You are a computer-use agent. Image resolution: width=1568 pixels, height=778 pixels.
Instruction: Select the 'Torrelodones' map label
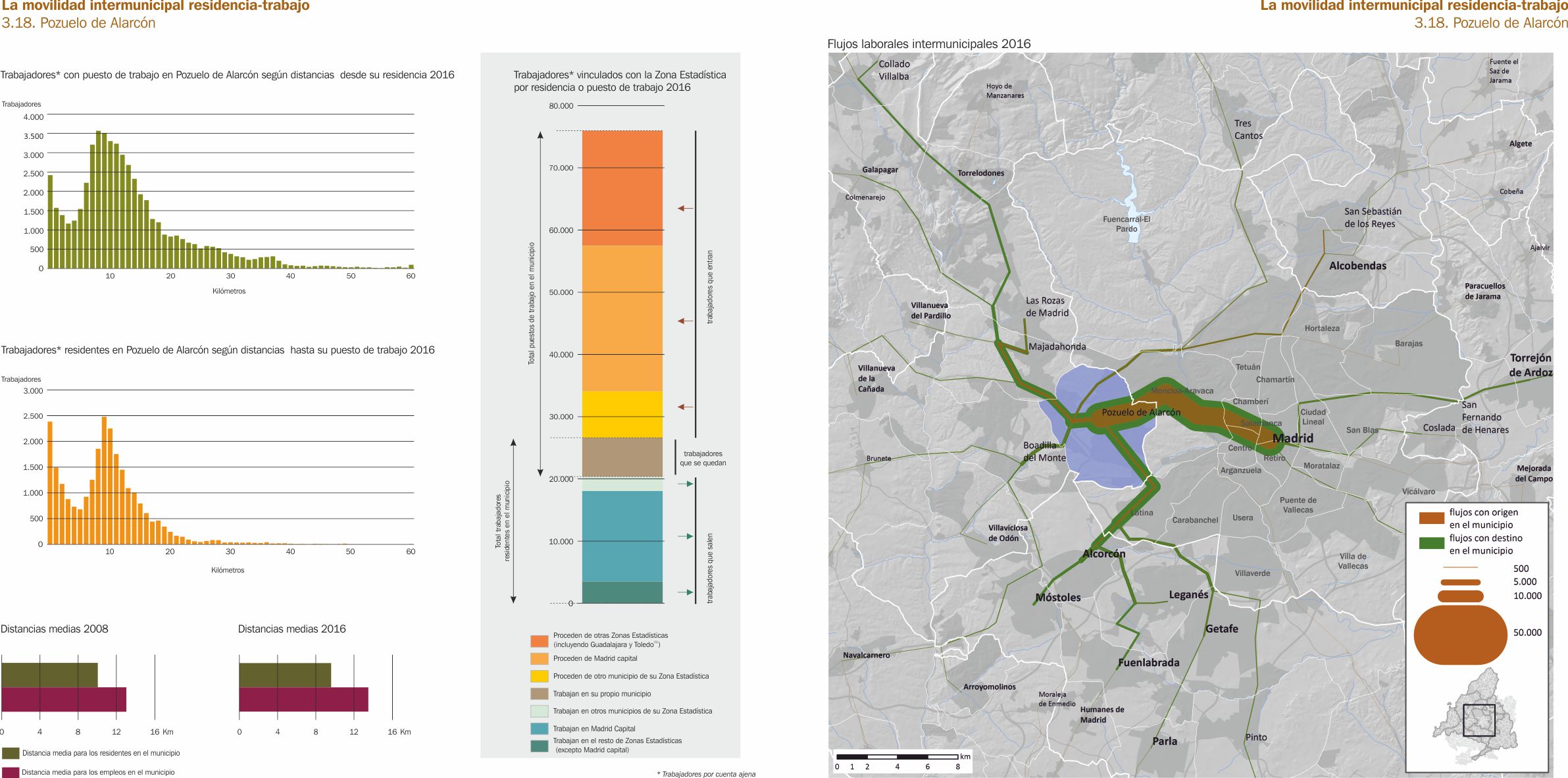(x=981, y=173)
